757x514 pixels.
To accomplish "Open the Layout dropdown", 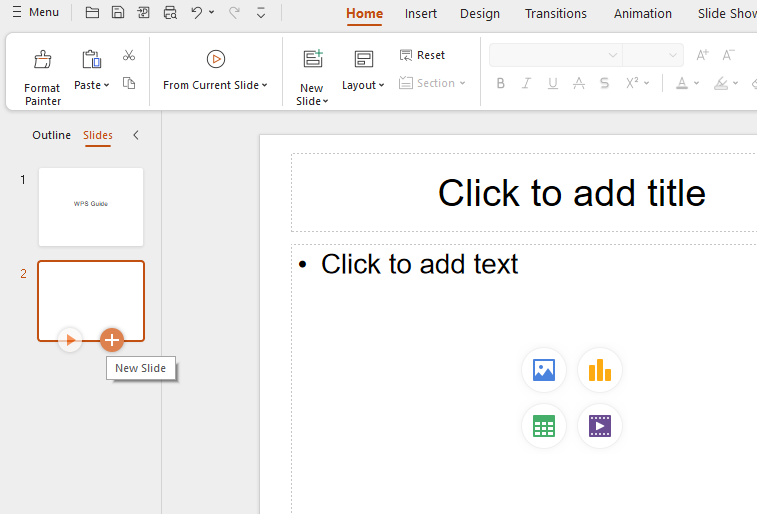I will pos(363,85).
